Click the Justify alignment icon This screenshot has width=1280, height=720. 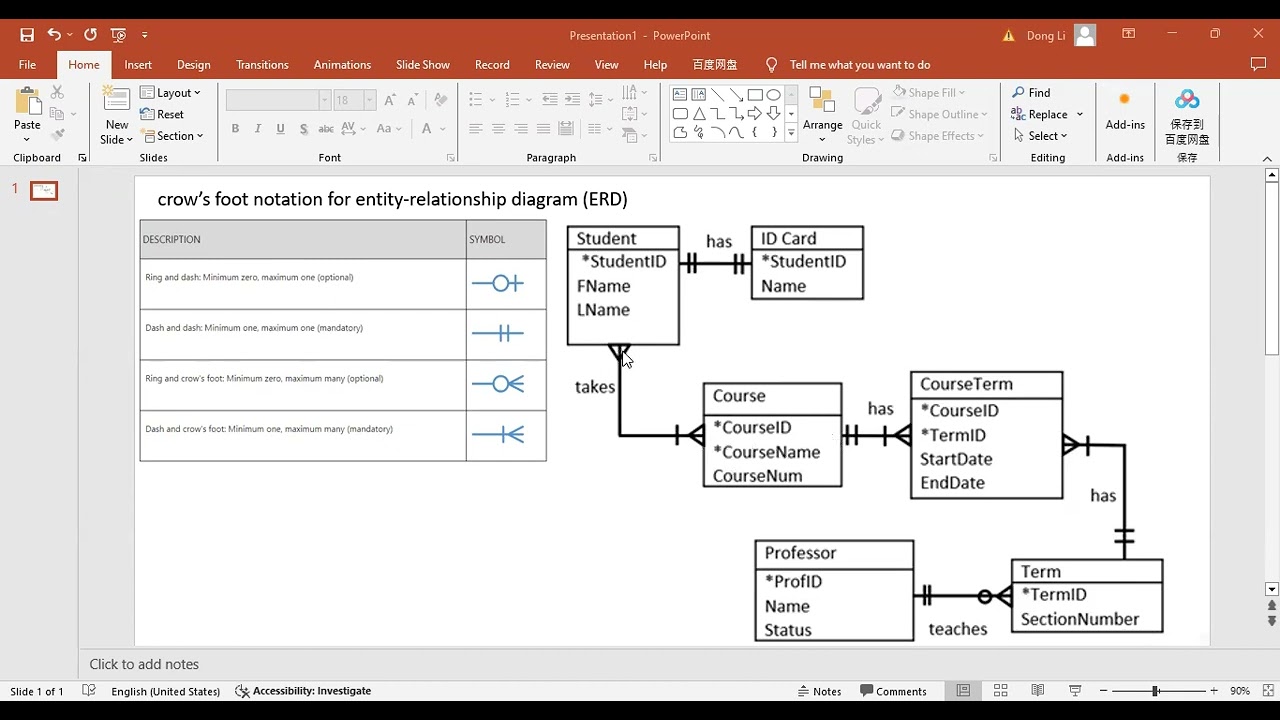[x=543, y=129]
